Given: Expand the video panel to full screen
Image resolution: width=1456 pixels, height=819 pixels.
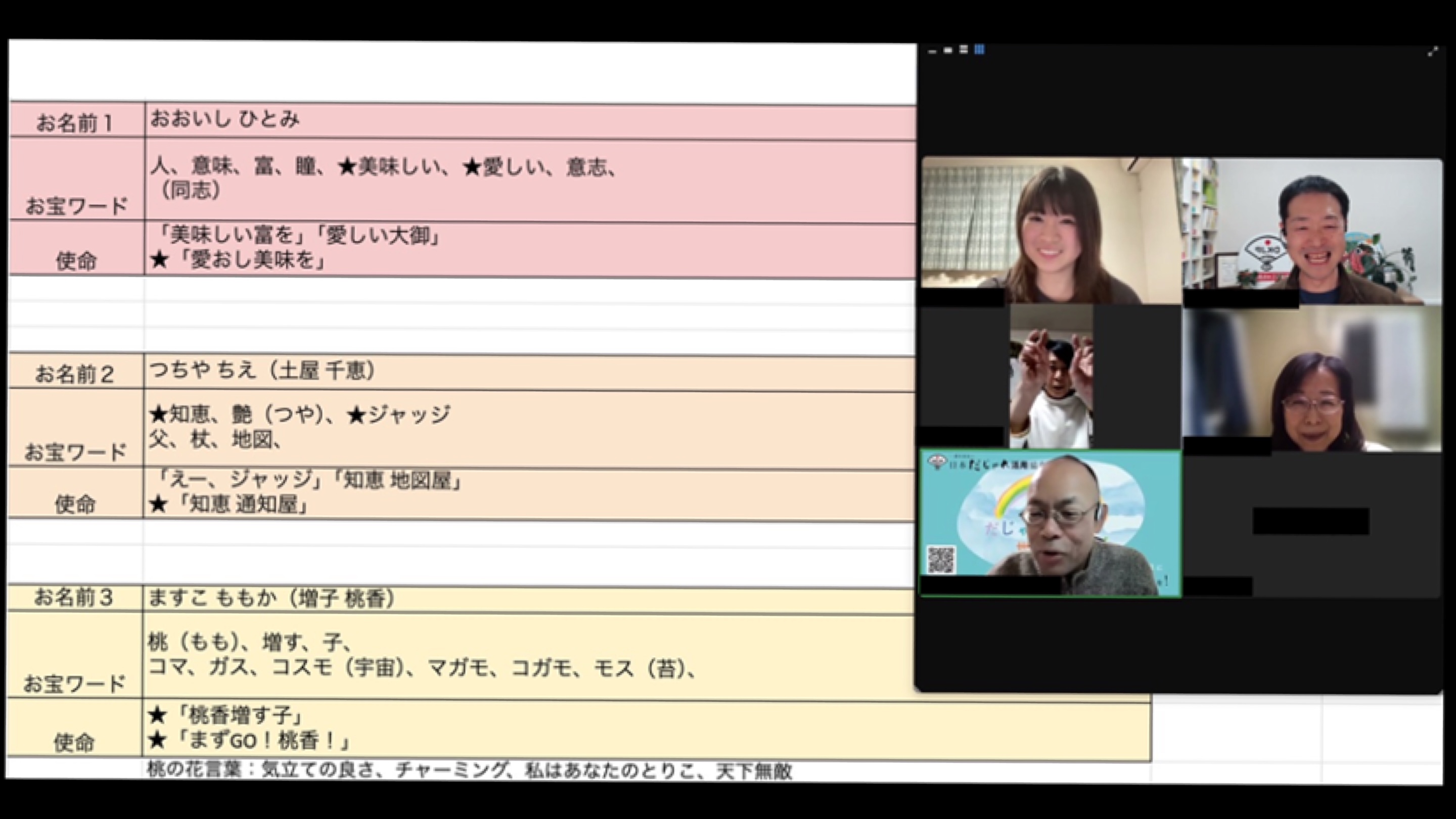Looking at the screenshot, I should pyautogui.click(x=1432, y=52).
